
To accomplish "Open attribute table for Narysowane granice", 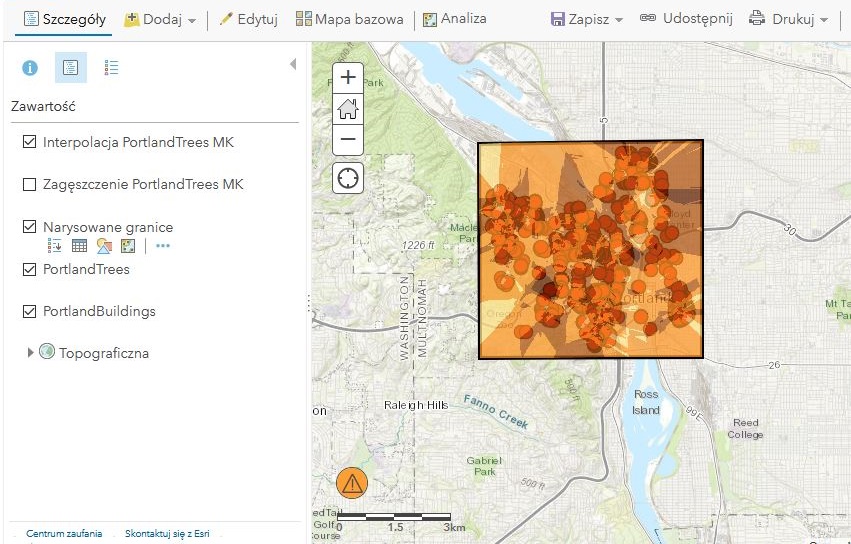I will pyautogui.click(x=79, y=246).
